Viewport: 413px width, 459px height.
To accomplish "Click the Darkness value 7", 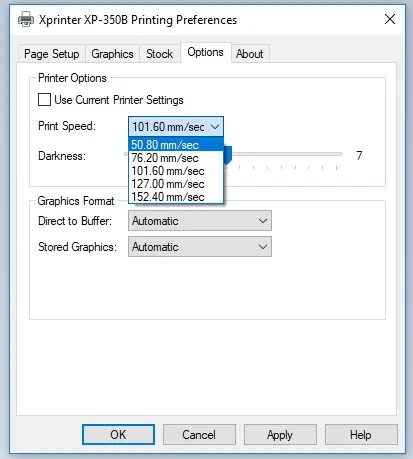I will coord(359,155).
